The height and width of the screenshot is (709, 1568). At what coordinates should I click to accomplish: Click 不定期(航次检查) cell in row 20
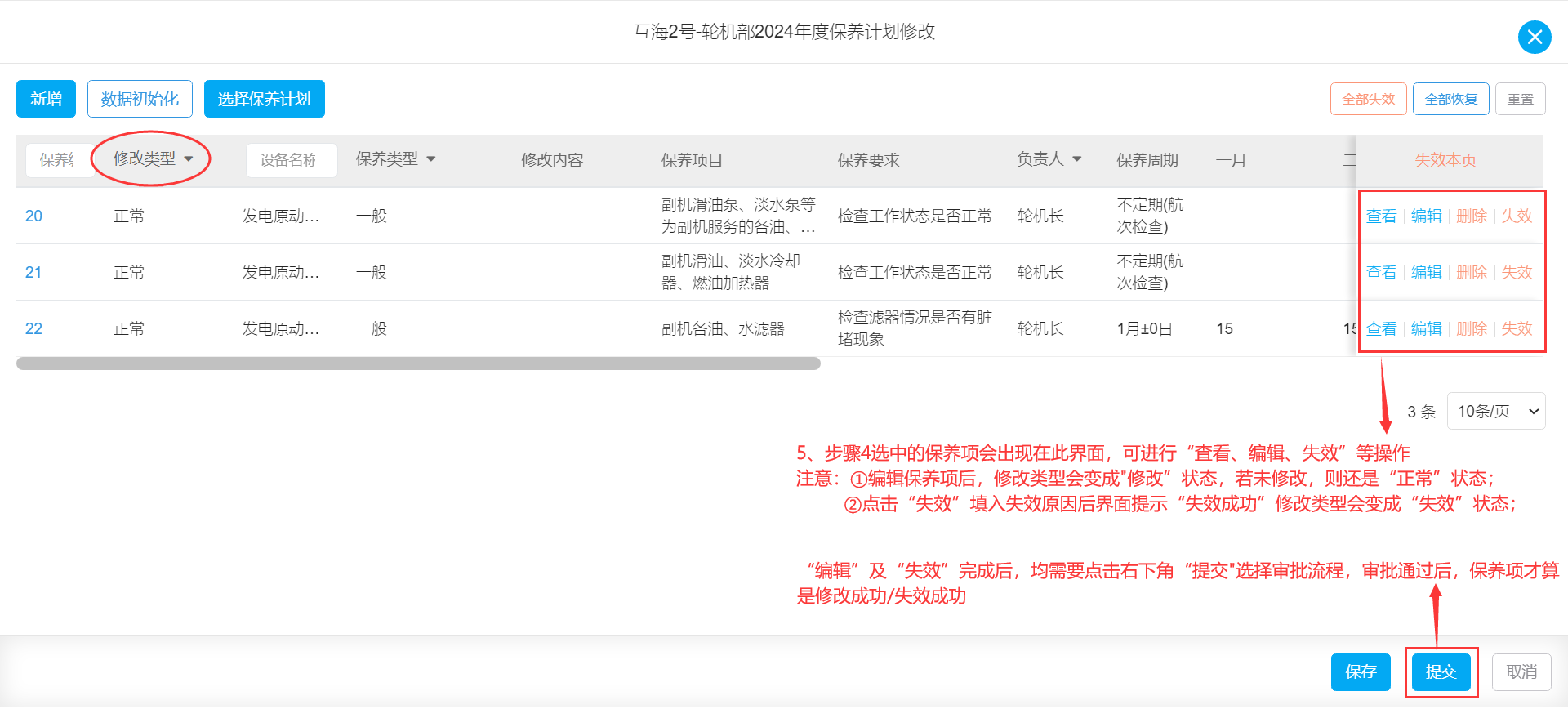[1150, 216]
